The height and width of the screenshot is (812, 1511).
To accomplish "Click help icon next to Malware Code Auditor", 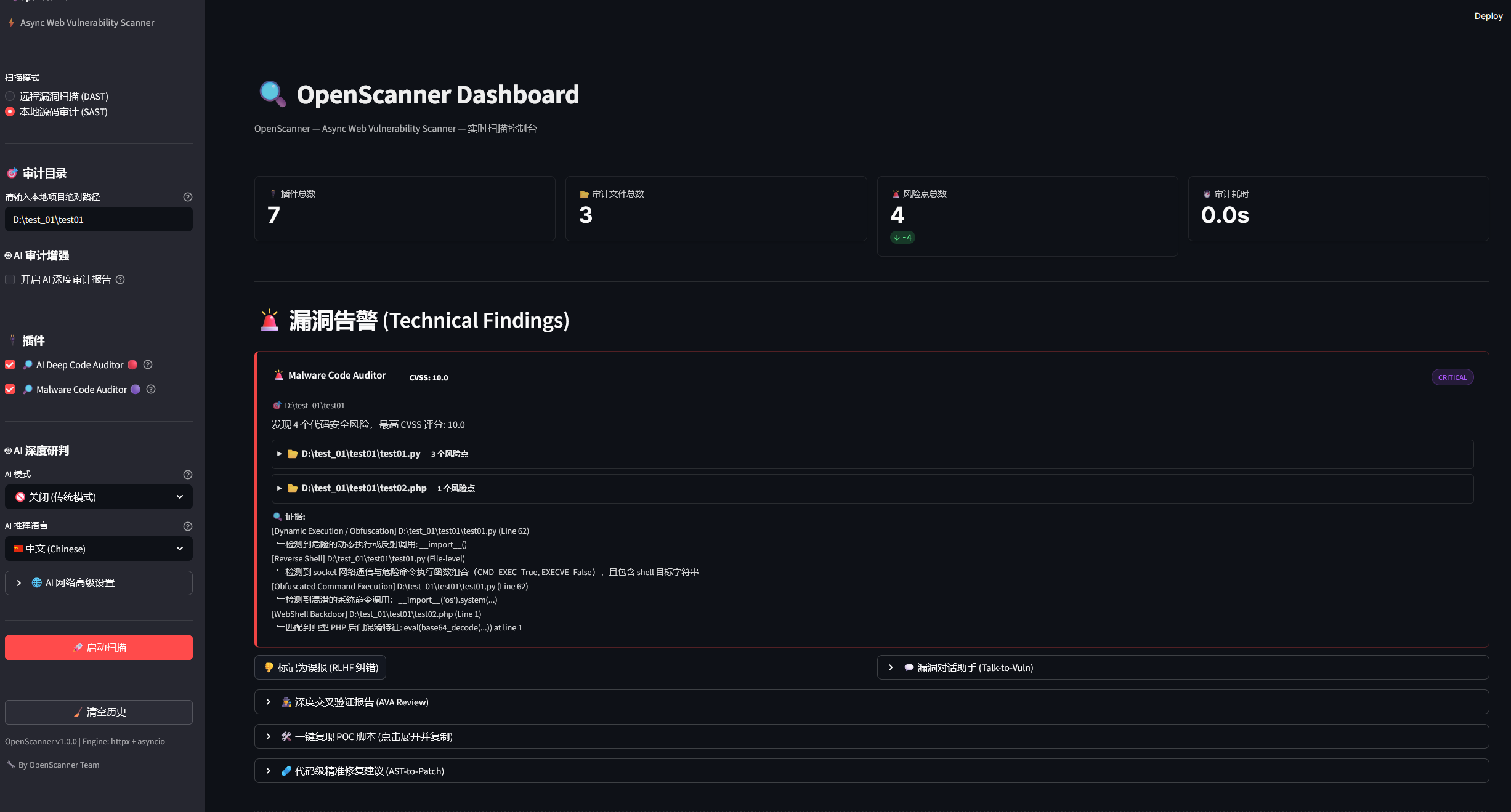I will 151,389.
